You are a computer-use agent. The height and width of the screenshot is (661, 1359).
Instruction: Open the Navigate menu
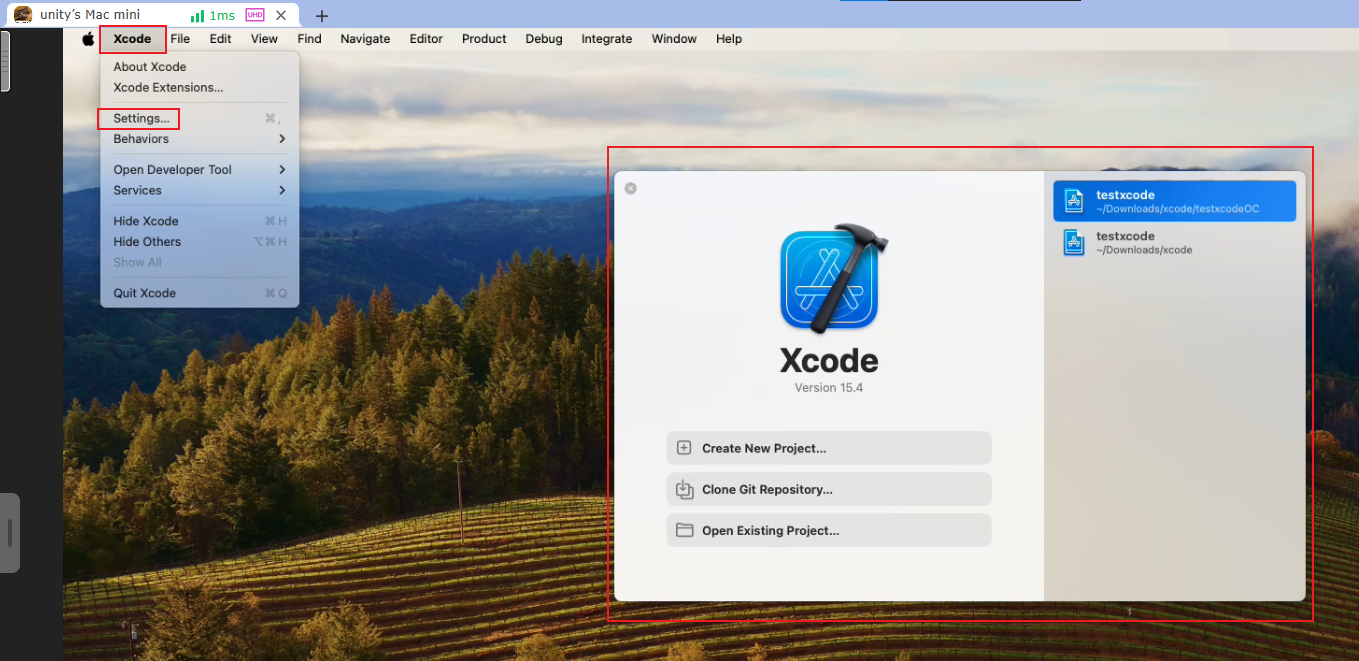(365, 39)
